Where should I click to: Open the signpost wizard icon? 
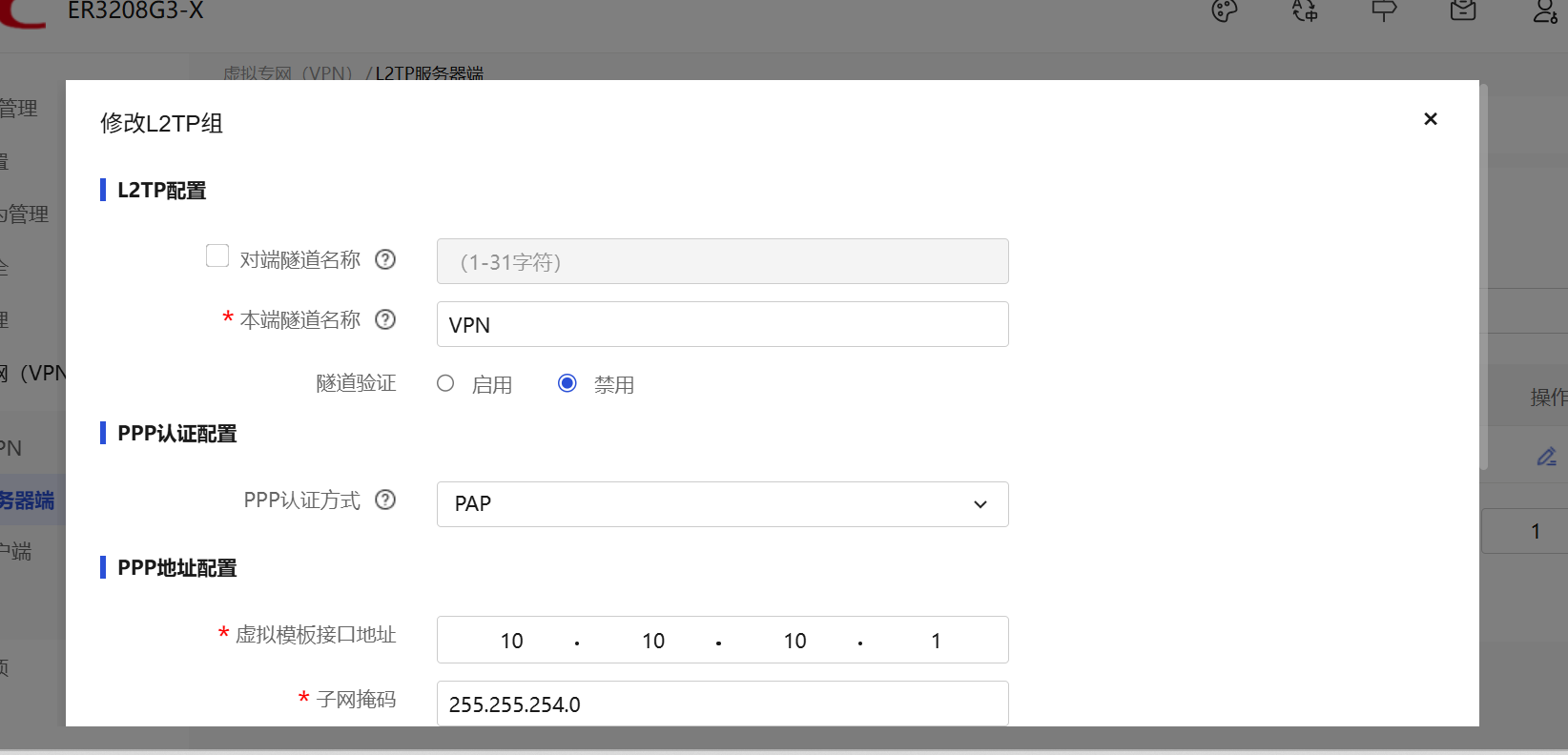click(1384, 11)
